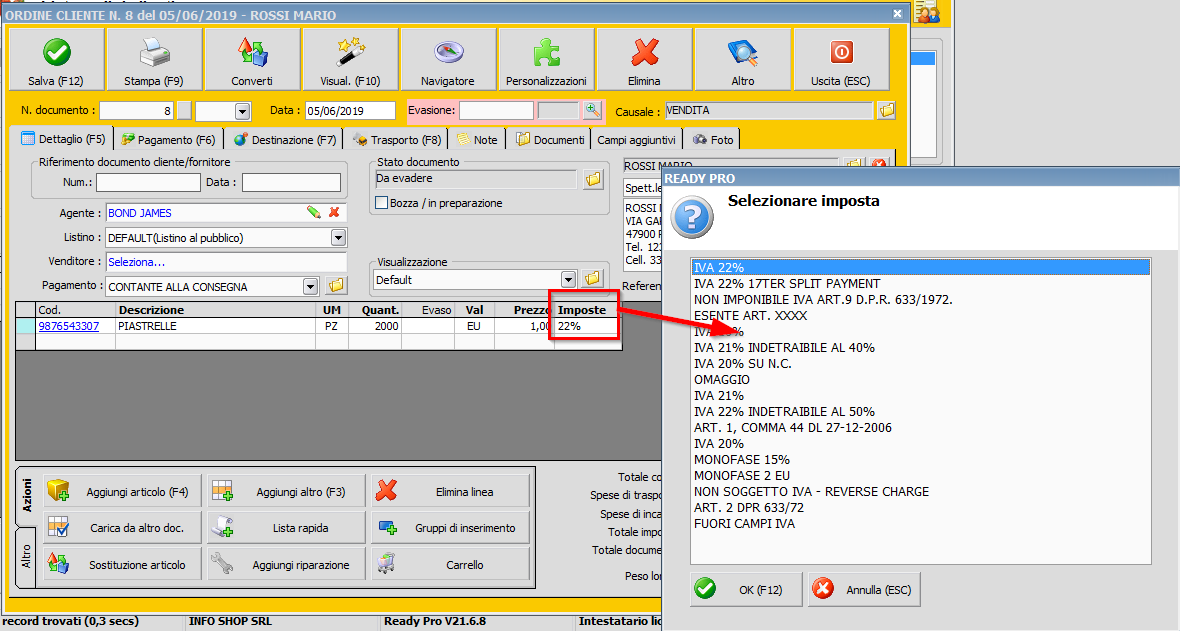Confirm with OK (F12) in dialog
The height and width of the screenshot is (631, 1180).
(747, 590)
